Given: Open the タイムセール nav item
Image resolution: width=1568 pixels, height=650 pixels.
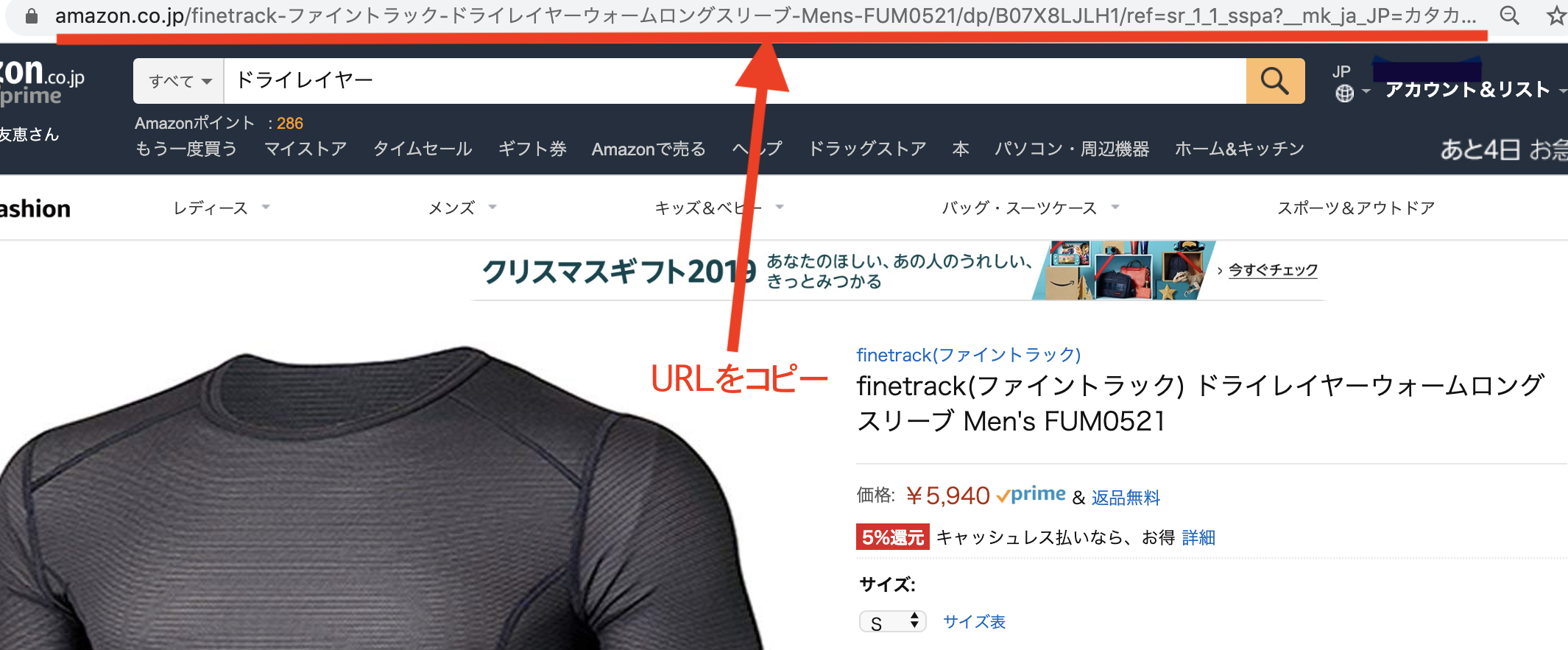Looking at the screenshot, I should 423,149.
